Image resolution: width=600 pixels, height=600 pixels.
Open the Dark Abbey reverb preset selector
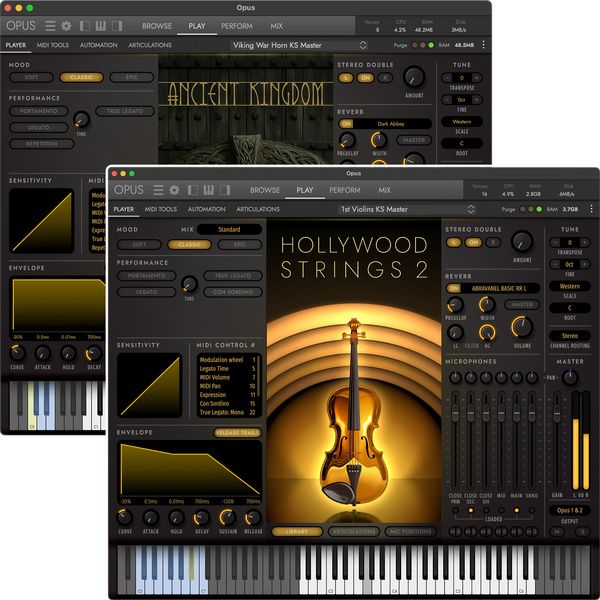tap(391, 124)
